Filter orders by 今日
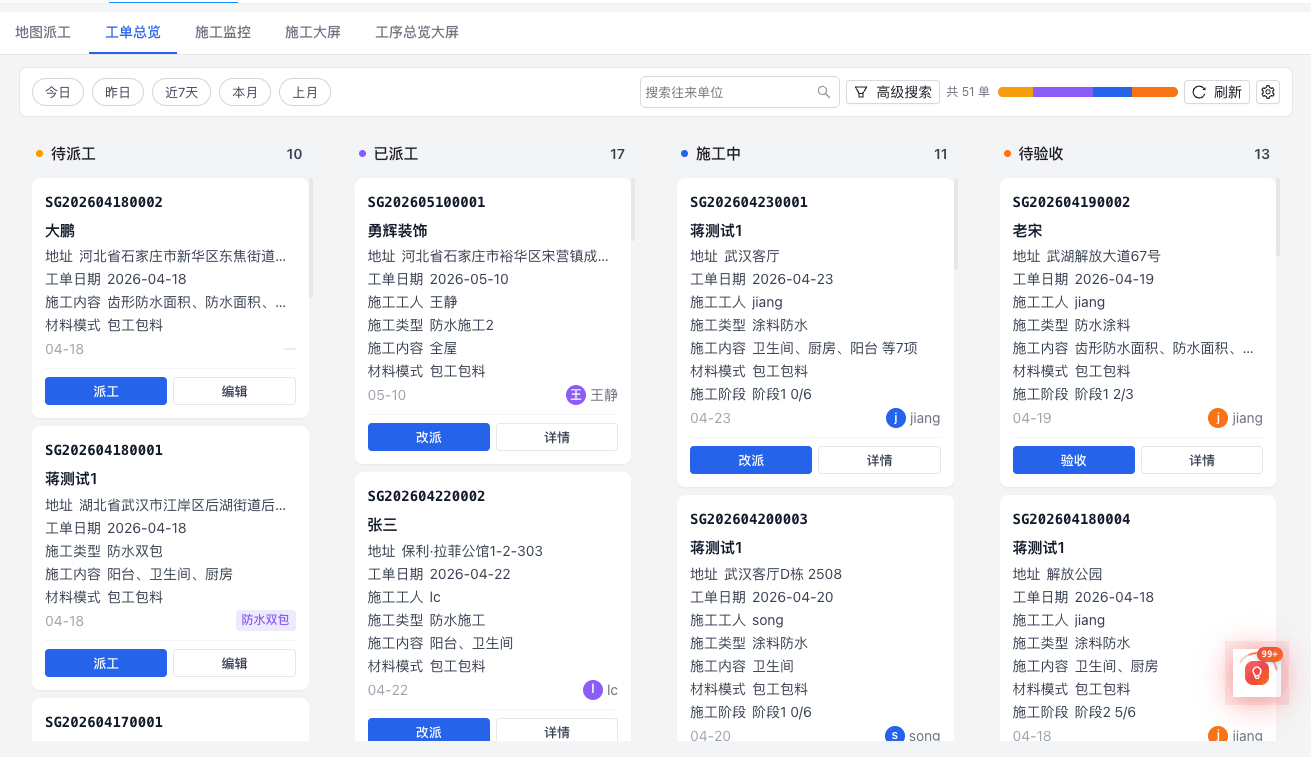The width and height of the screenshot is (1311, 757). click(58, 92)
